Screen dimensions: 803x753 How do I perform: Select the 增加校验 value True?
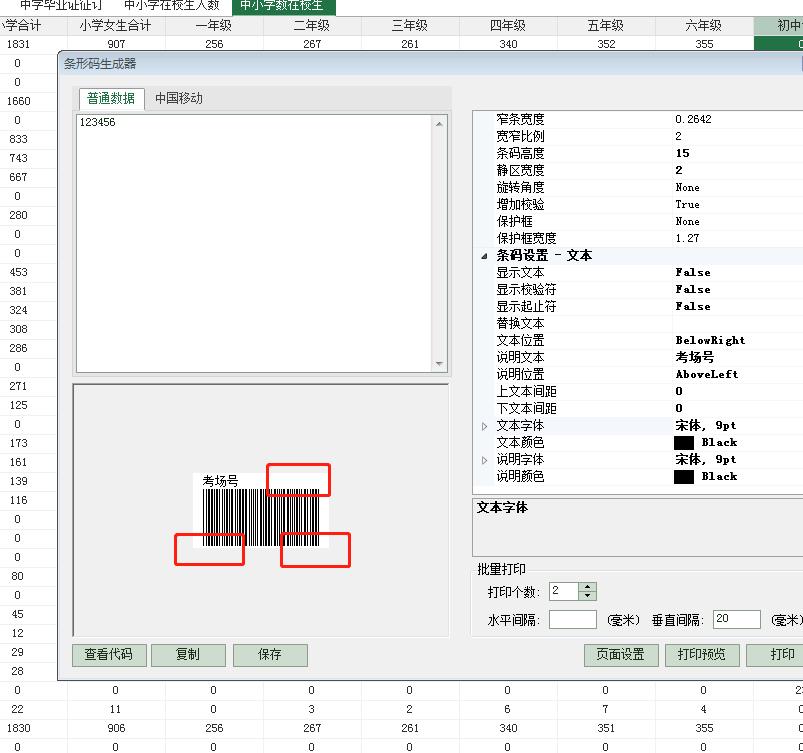687,204
